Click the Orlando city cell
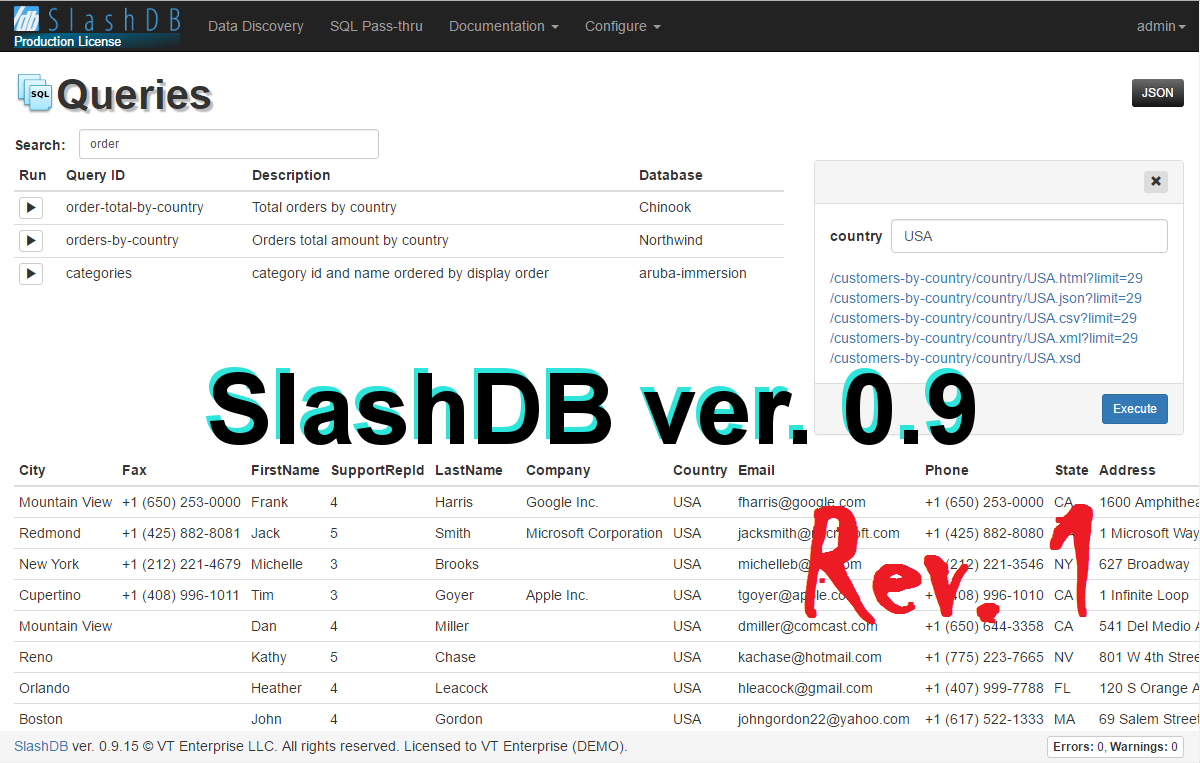 pyautogui.click(x=44, y=688)
